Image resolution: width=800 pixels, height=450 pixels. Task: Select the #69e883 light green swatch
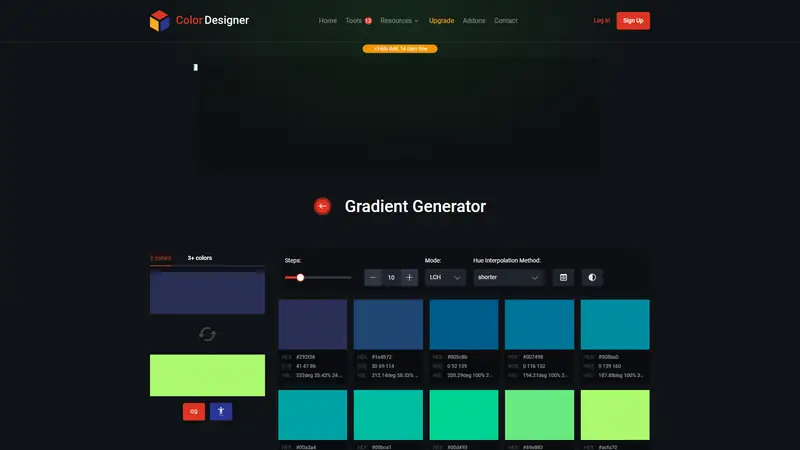tap(539, 415)
